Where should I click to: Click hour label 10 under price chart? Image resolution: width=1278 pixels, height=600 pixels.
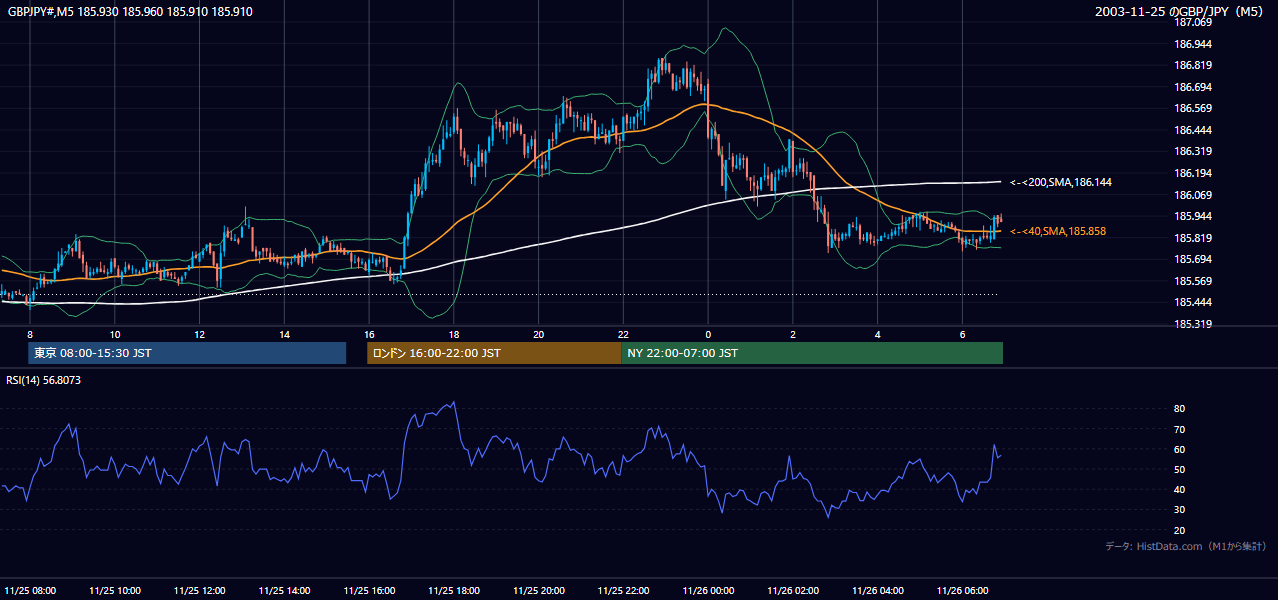tap(115, 334)
